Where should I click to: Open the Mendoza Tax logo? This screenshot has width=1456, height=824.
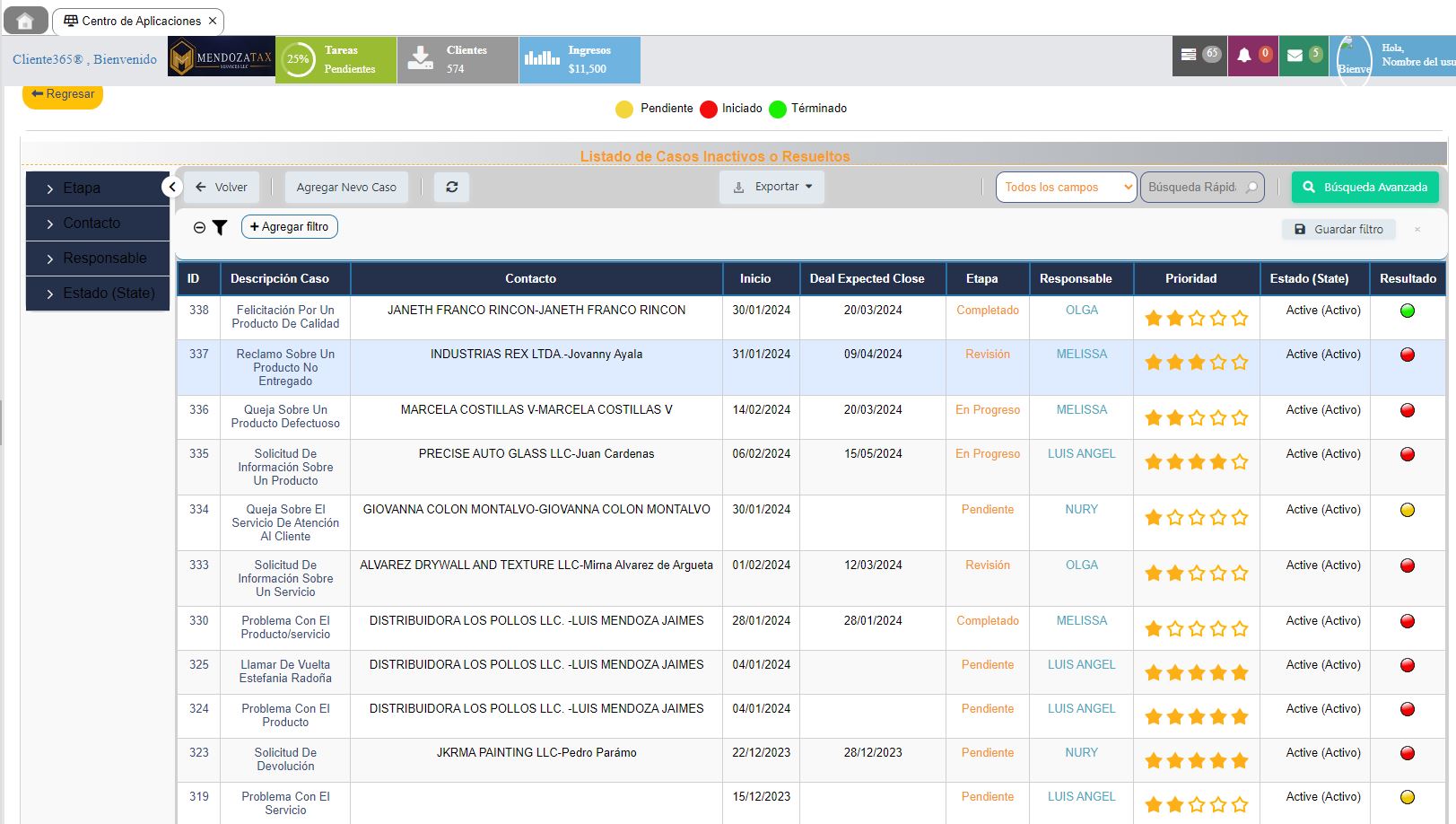[x=222, y=57]
